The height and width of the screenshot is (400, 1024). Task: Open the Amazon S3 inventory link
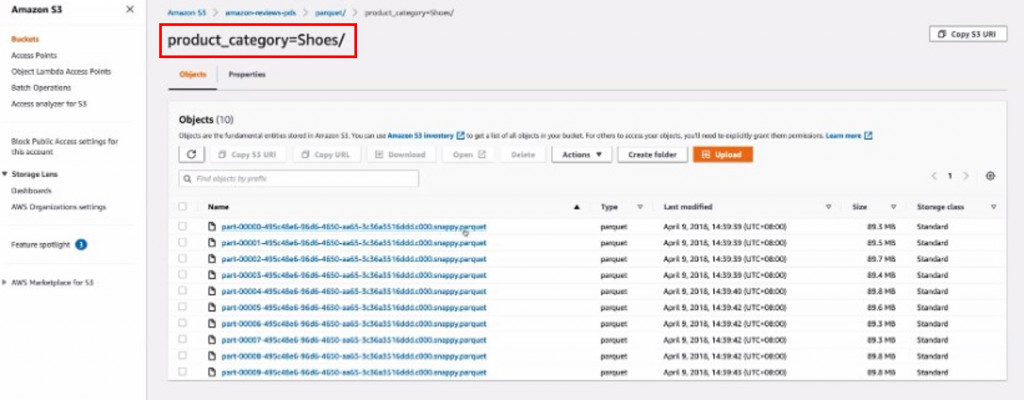coord(421,136)
